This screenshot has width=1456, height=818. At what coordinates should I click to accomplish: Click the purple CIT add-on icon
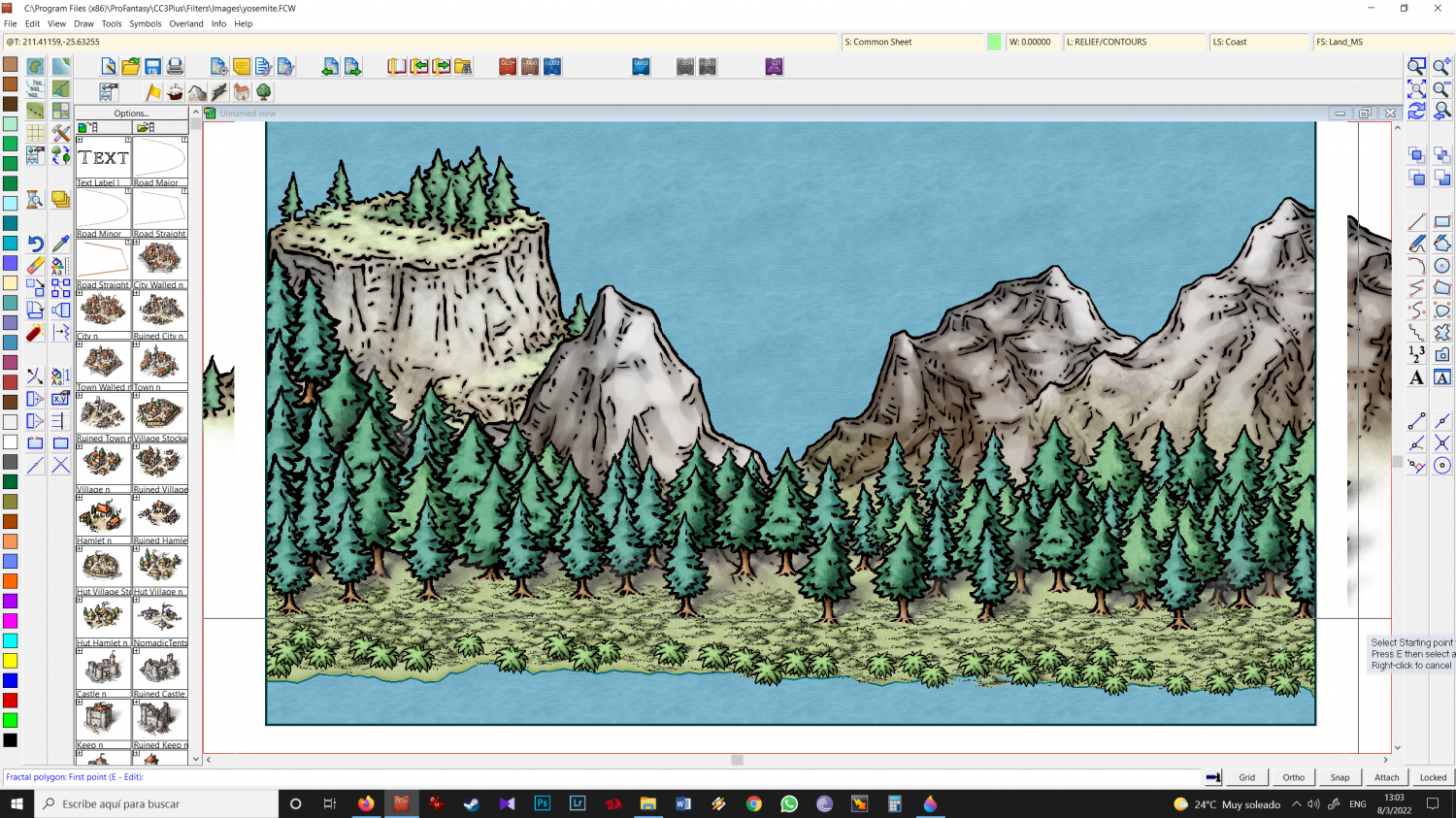(774, 66)
